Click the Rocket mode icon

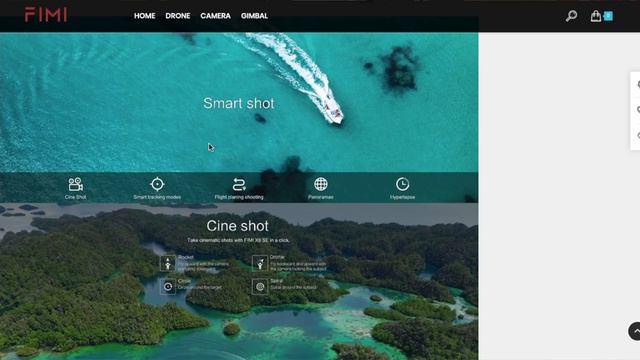tap(168, 263)
